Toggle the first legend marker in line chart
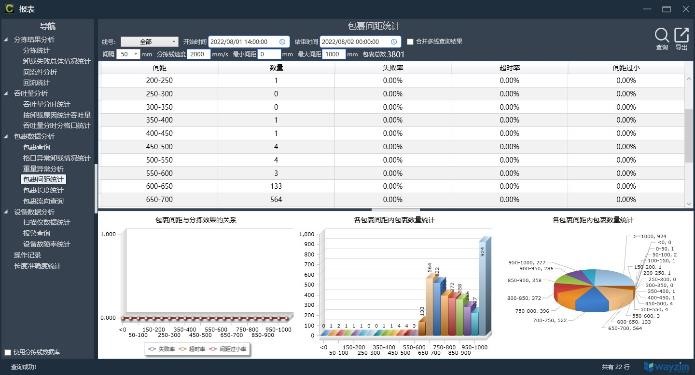Image resolution: width=695 pixels, height=375 pixels. [152, 349]
